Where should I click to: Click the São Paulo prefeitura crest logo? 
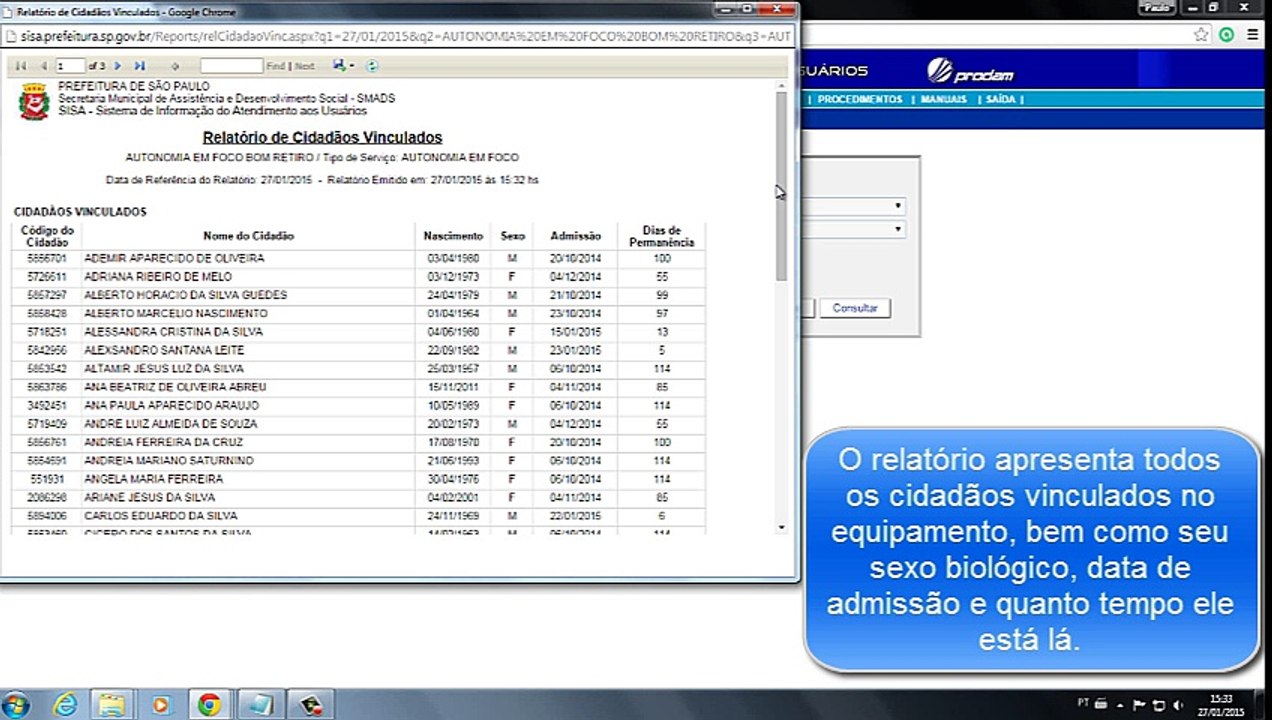34,101
